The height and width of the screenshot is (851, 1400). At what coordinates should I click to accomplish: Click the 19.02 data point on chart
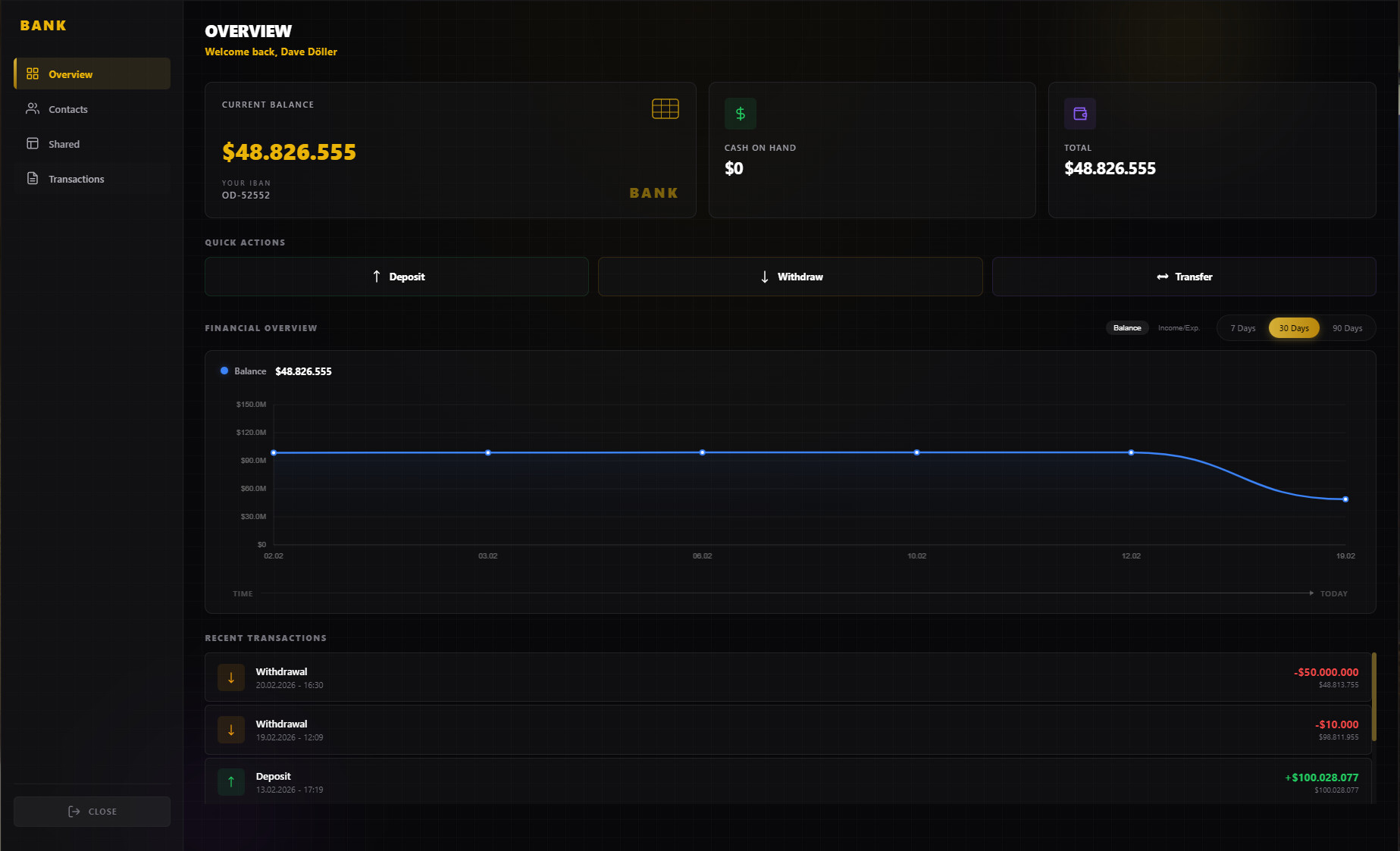click(1345, 499)
